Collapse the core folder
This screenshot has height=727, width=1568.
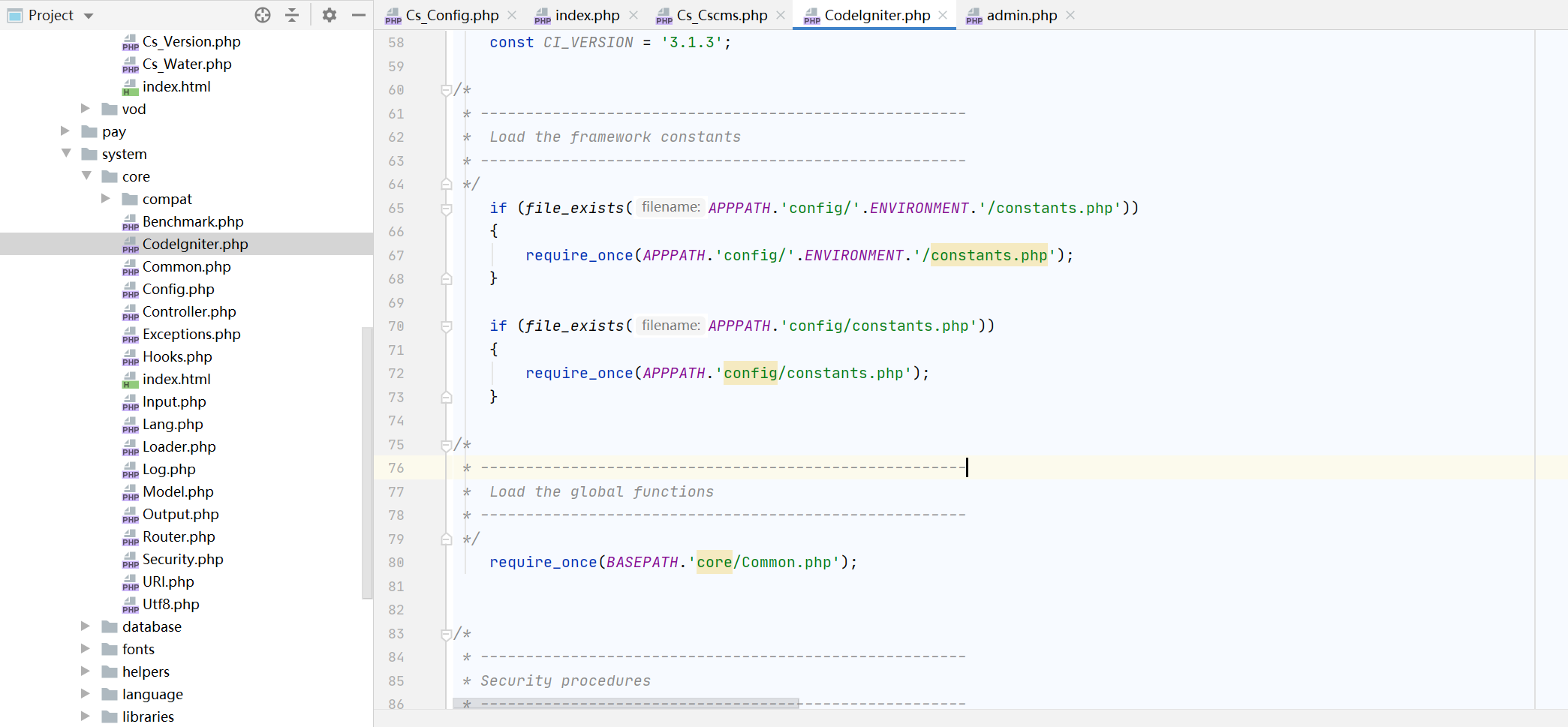[x=86, y=176]
